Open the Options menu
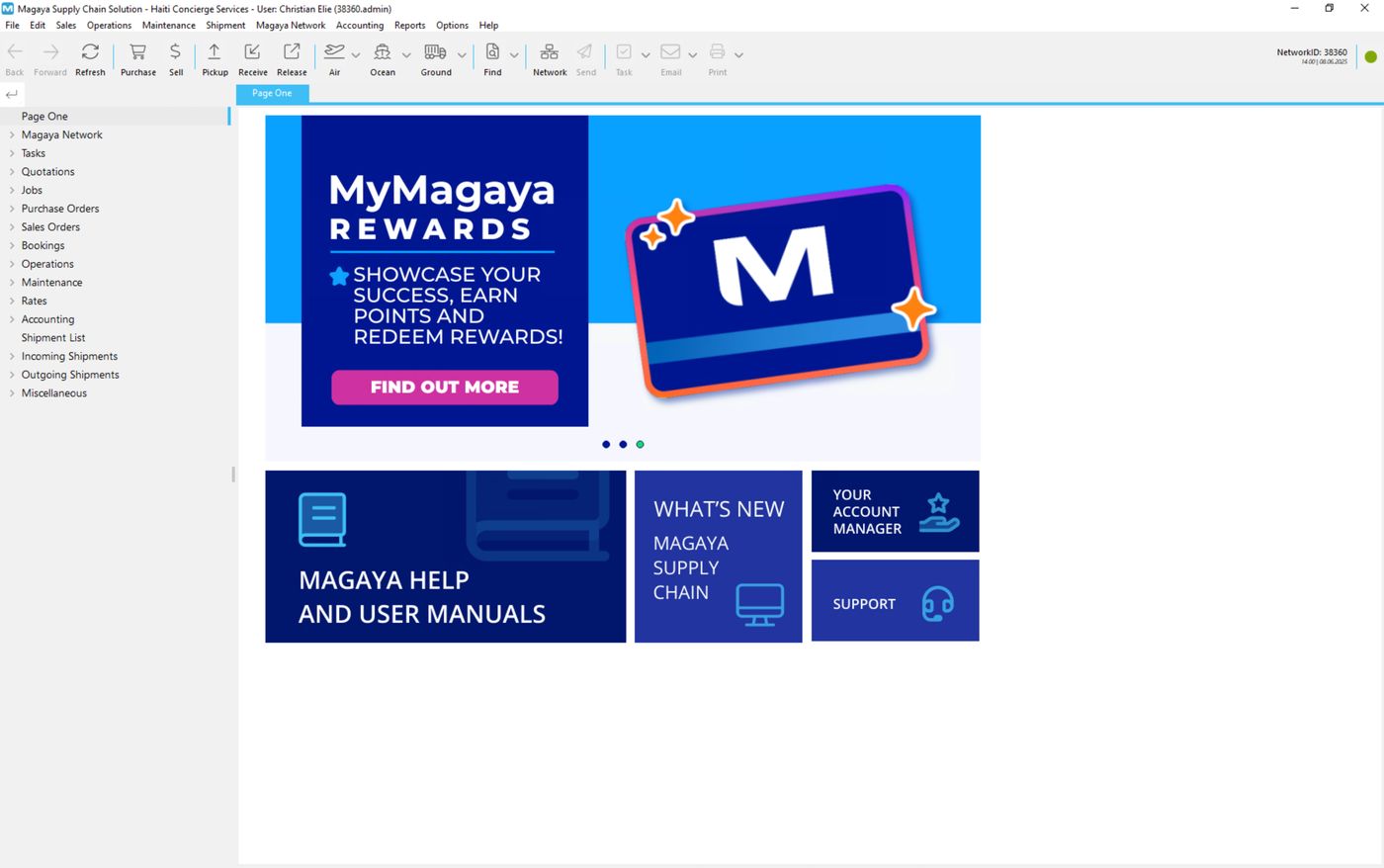Image resolution: width=1384 pixels, height=868 pixels. [452, 26]
